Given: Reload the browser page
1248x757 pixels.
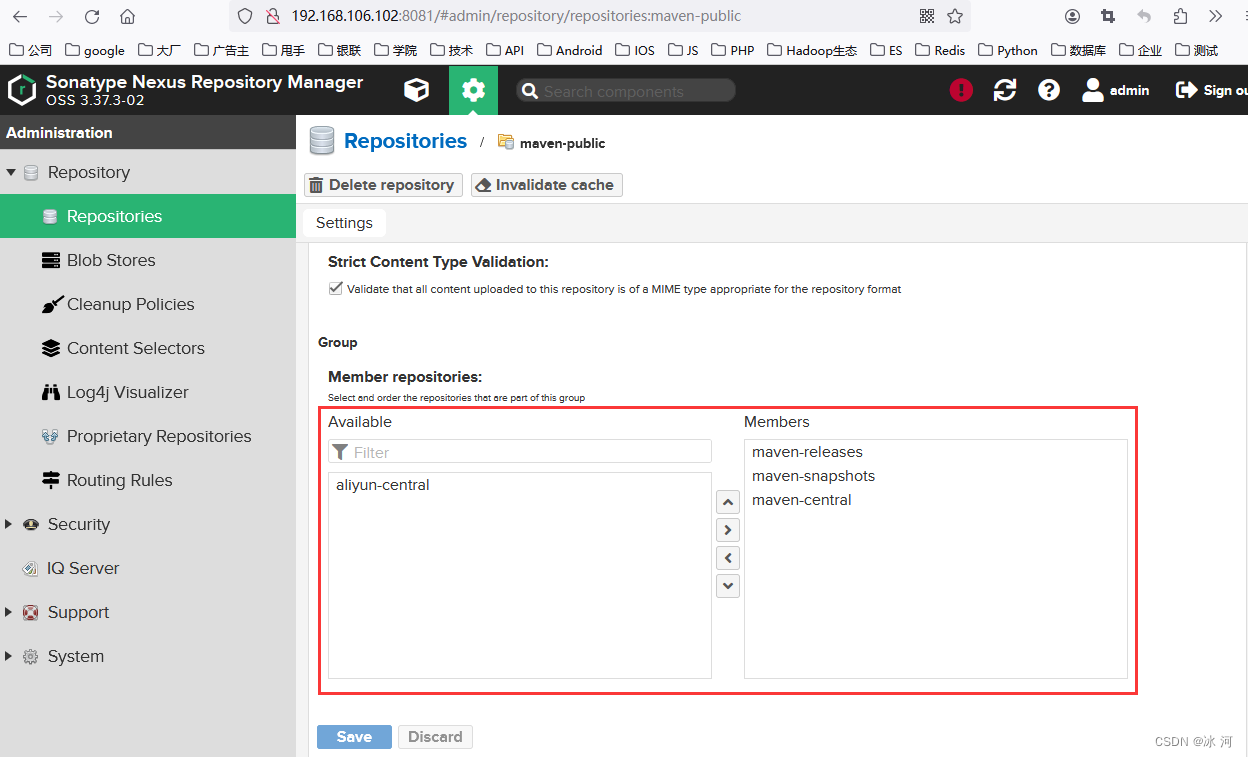Looking at the screenshot, I should point(92,16).
